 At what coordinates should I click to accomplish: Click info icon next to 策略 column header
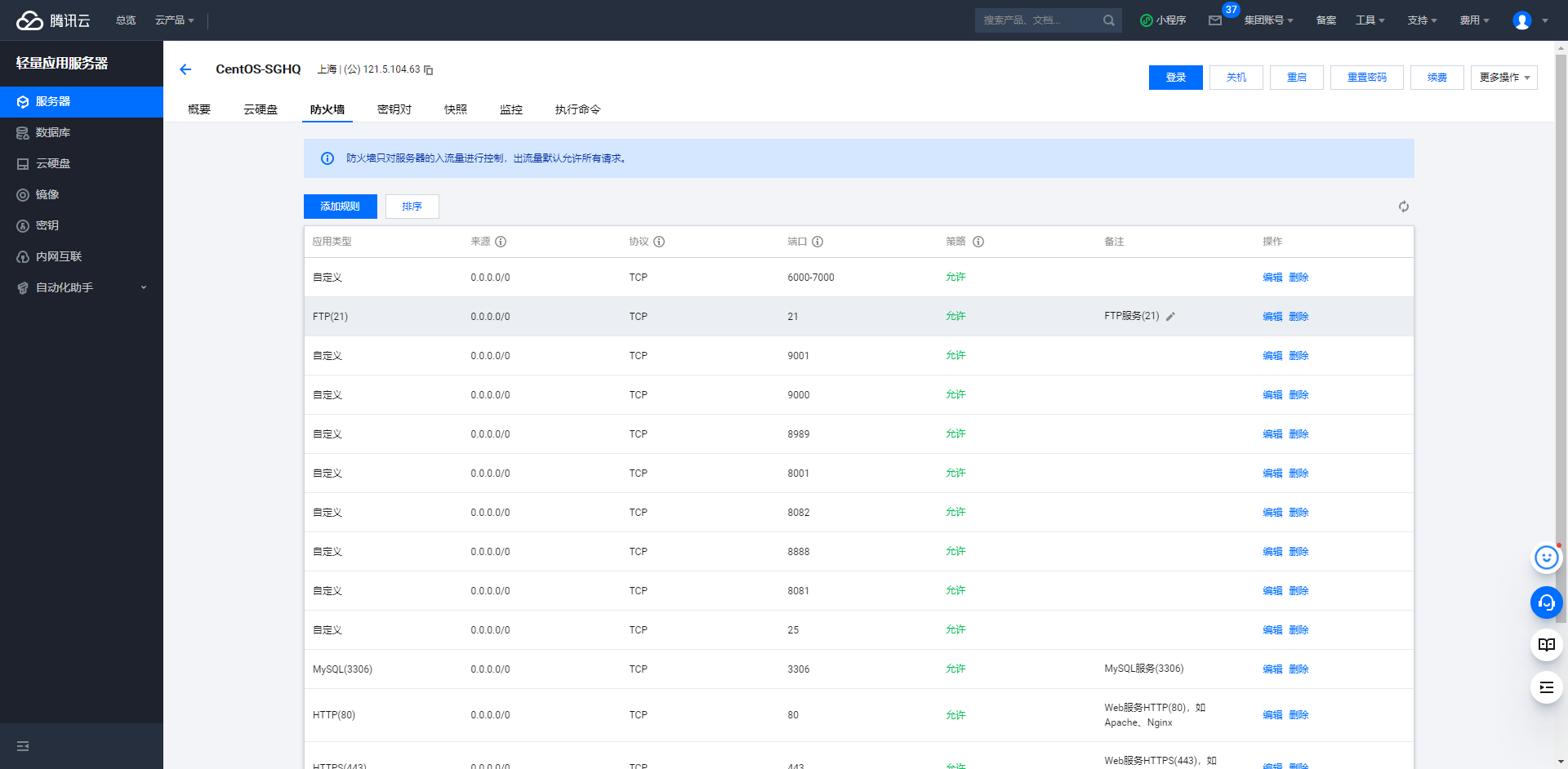click(x=978, y=242)
